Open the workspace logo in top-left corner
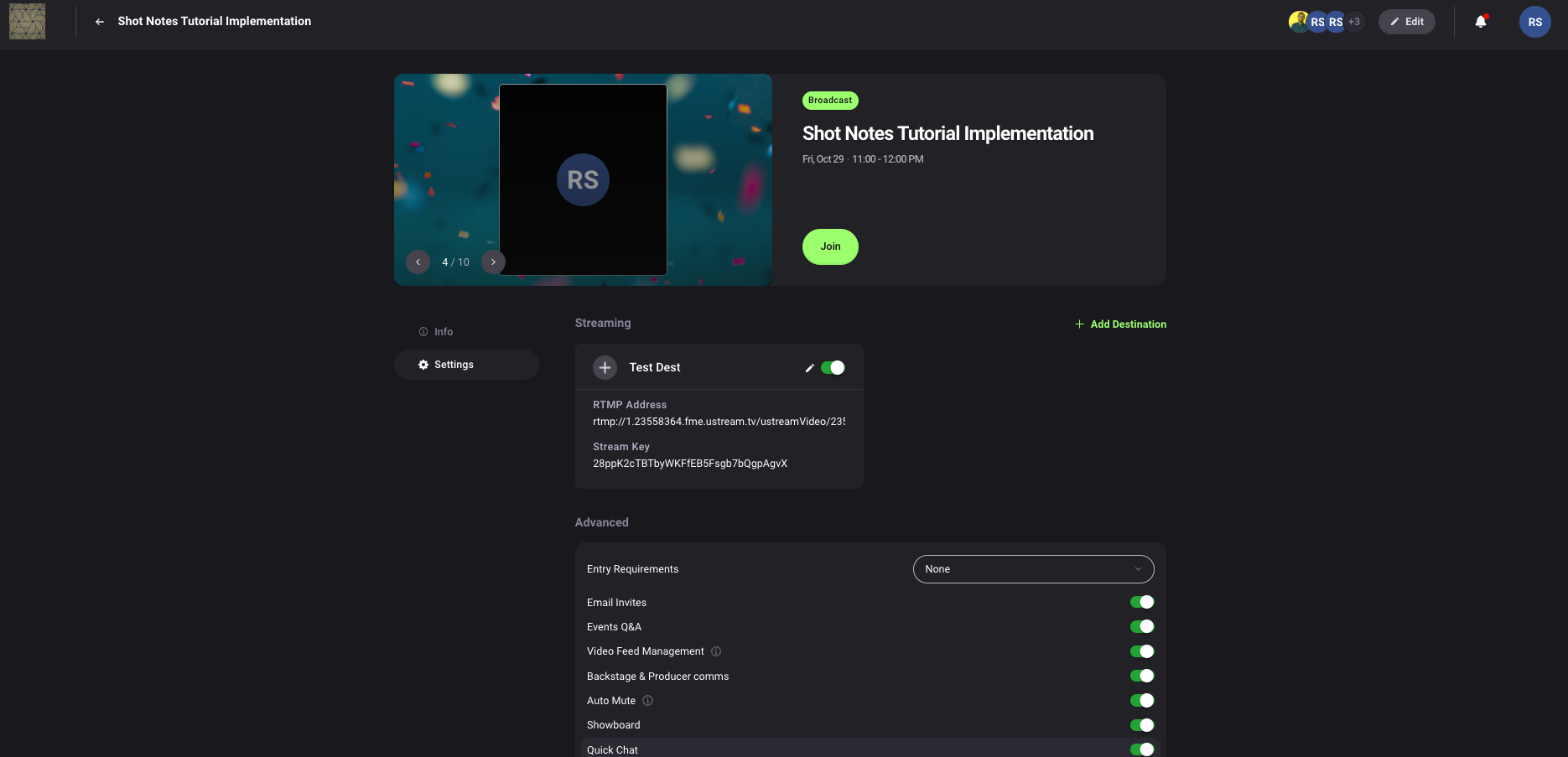This screenshot has height=757, width=1568. (27, 21)
